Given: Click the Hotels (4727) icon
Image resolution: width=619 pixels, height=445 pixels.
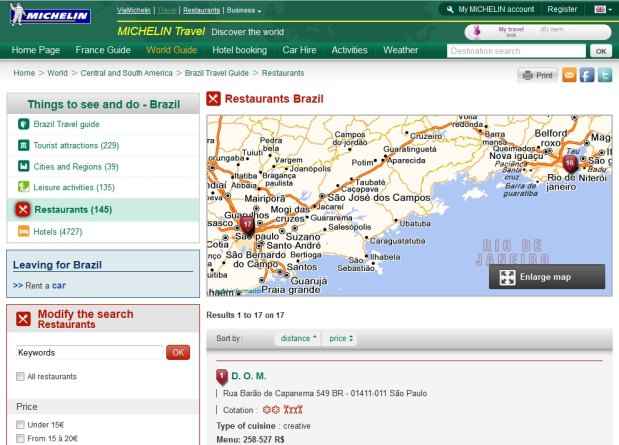Looking at the screenshot, I should [24, 231].
